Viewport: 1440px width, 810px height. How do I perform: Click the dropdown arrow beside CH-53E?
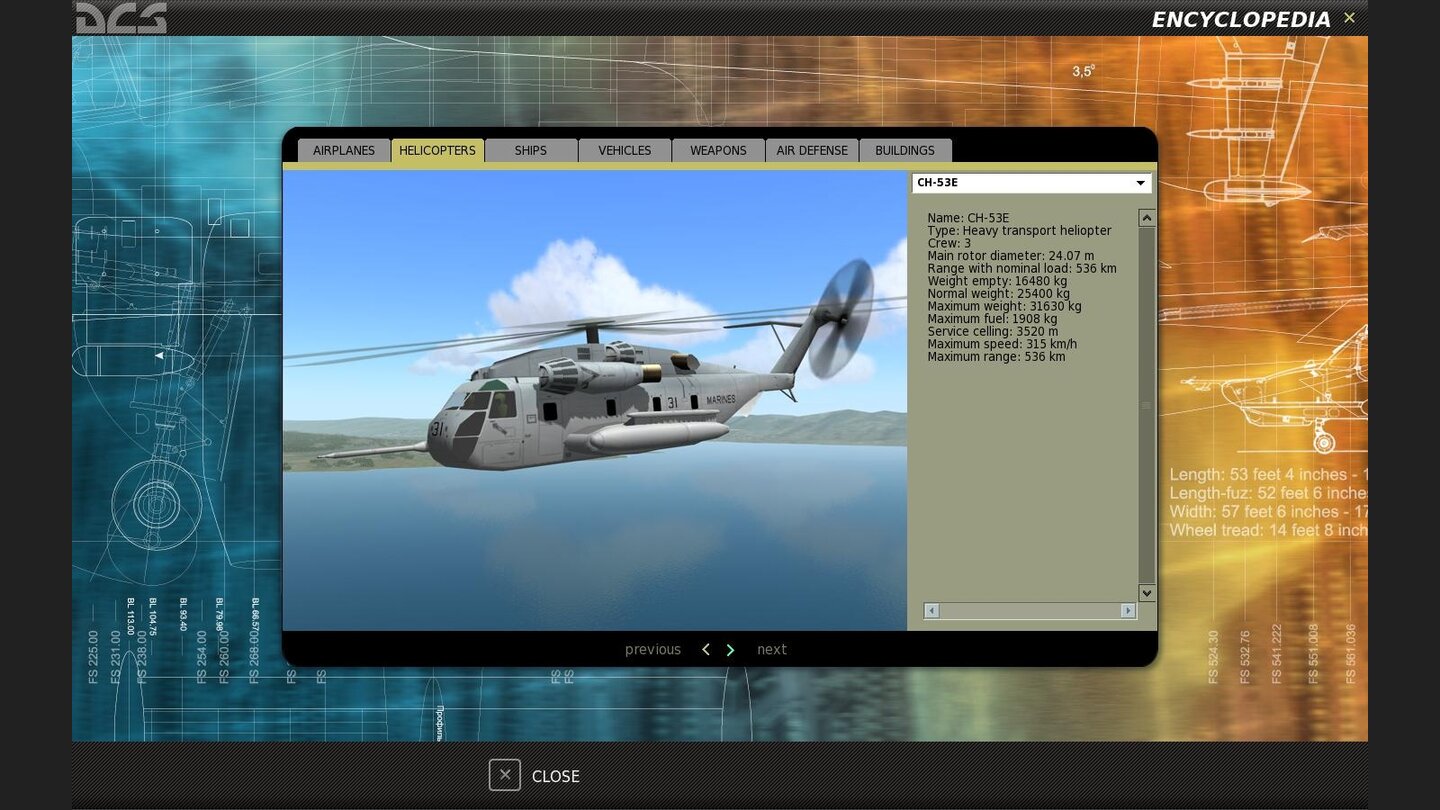(1140, 183)
